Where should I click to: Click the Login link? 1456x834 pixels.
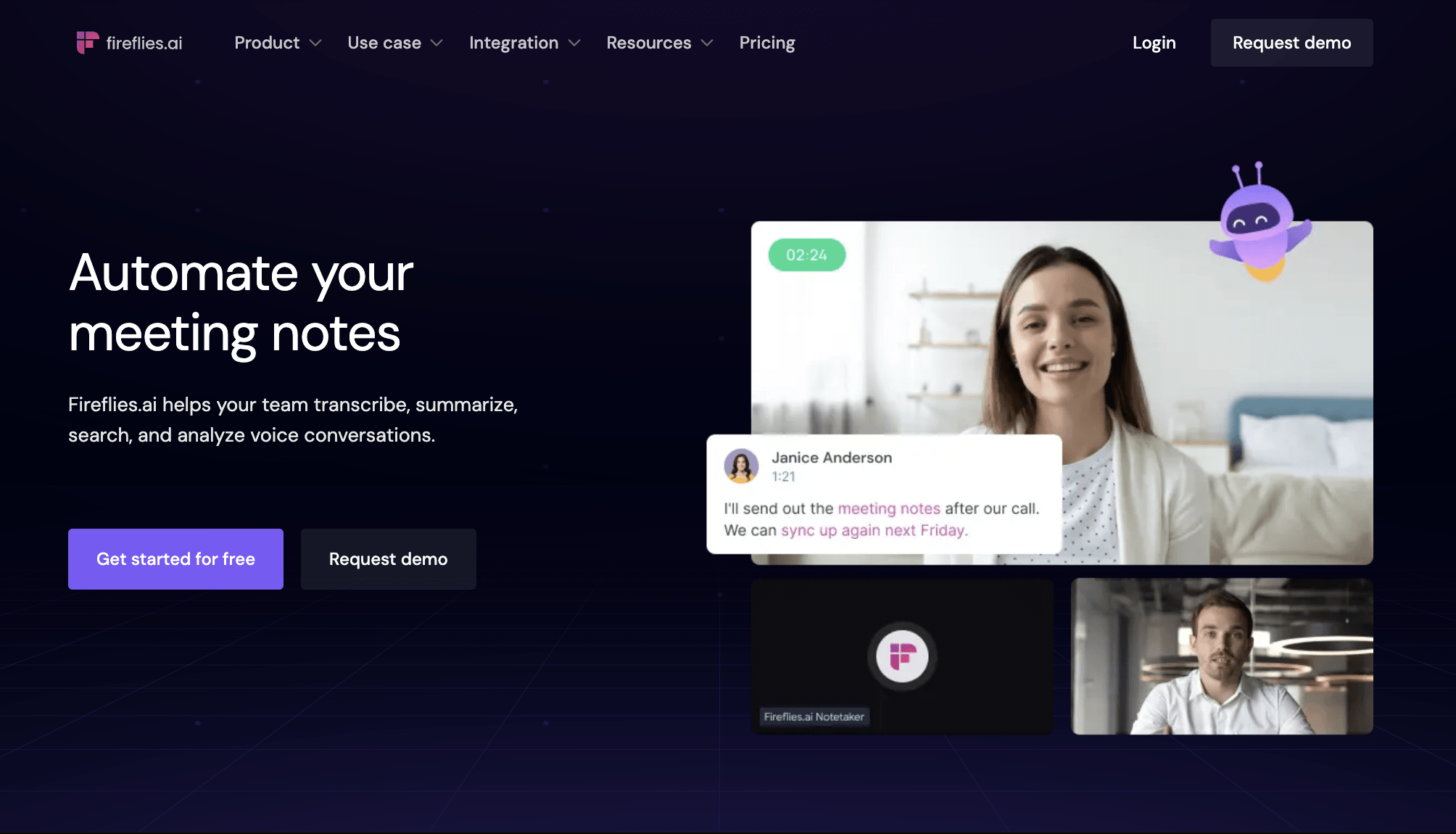click(x=1154, y=43)
